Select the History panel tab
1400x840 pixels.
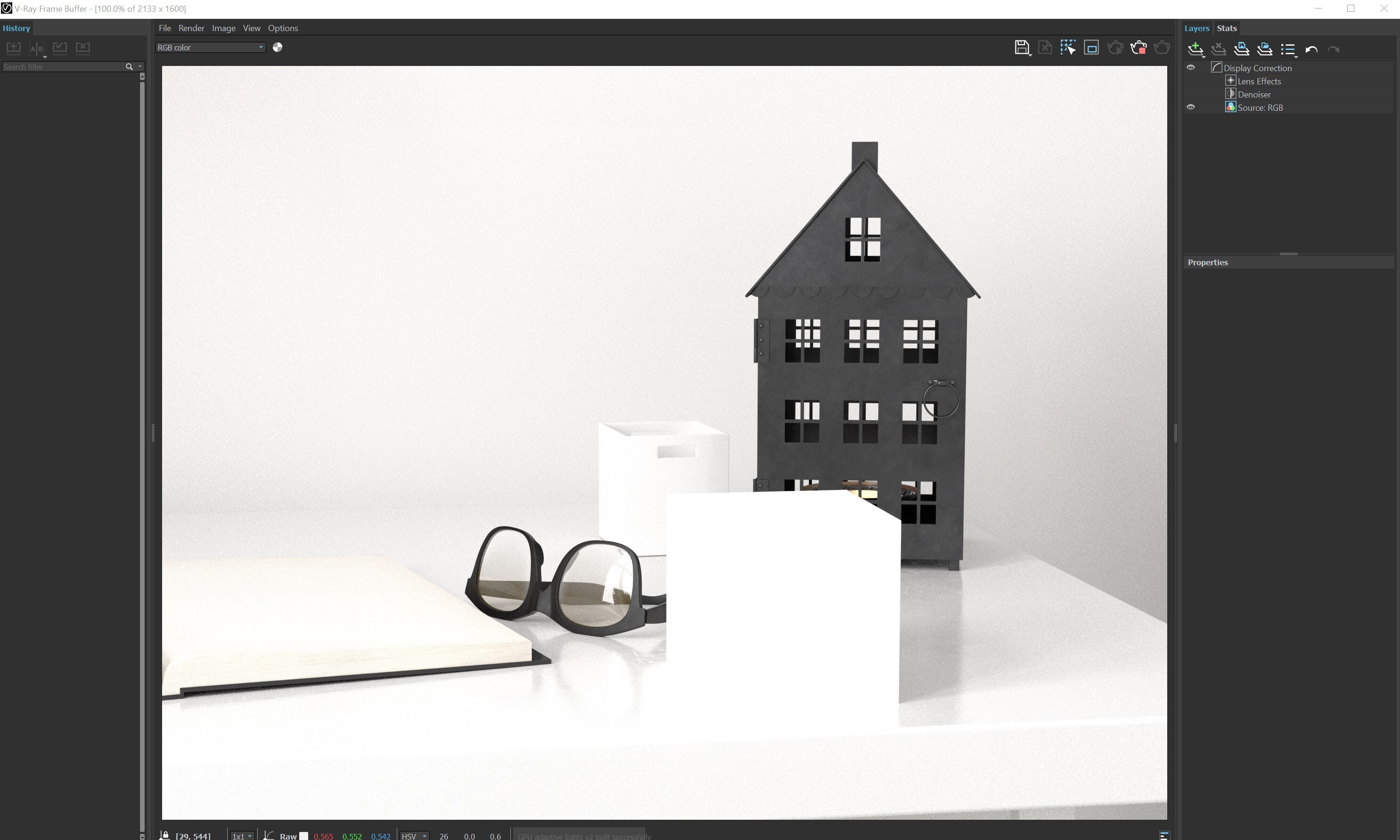pyautogui.click(x=16, y=28)
